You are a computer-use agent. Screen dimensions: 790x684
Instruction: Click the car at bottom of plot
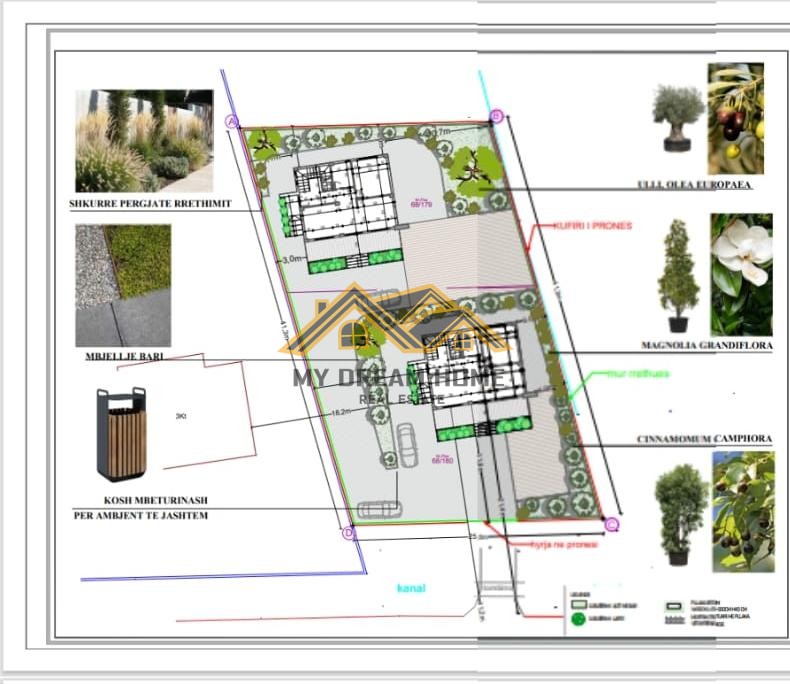379,509
